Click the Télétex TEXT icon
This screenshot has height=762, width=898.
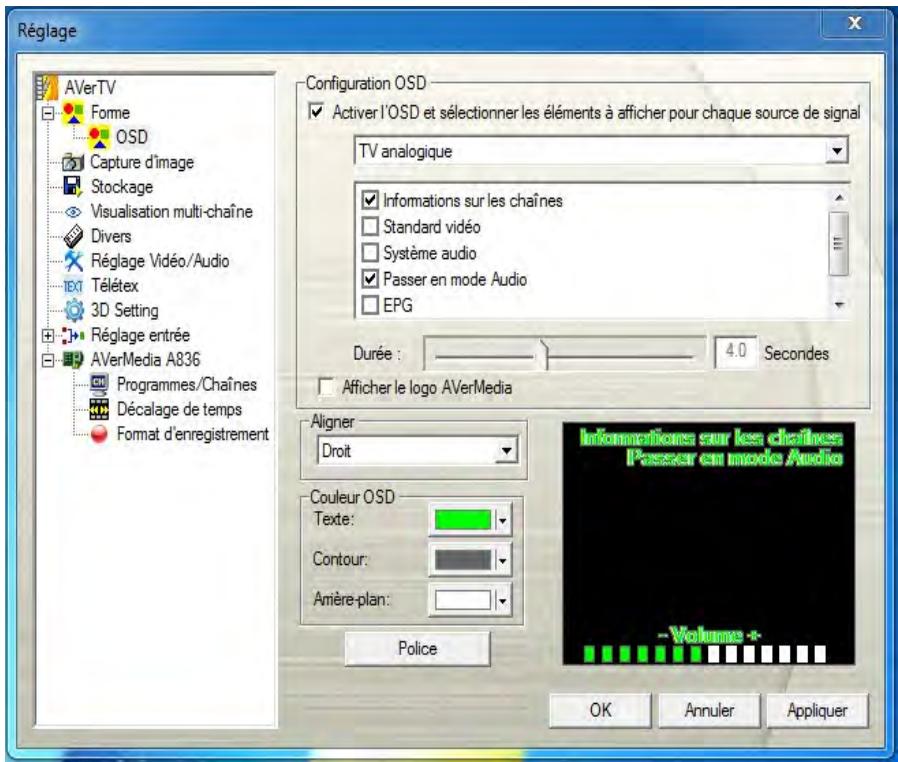(73, 286)
